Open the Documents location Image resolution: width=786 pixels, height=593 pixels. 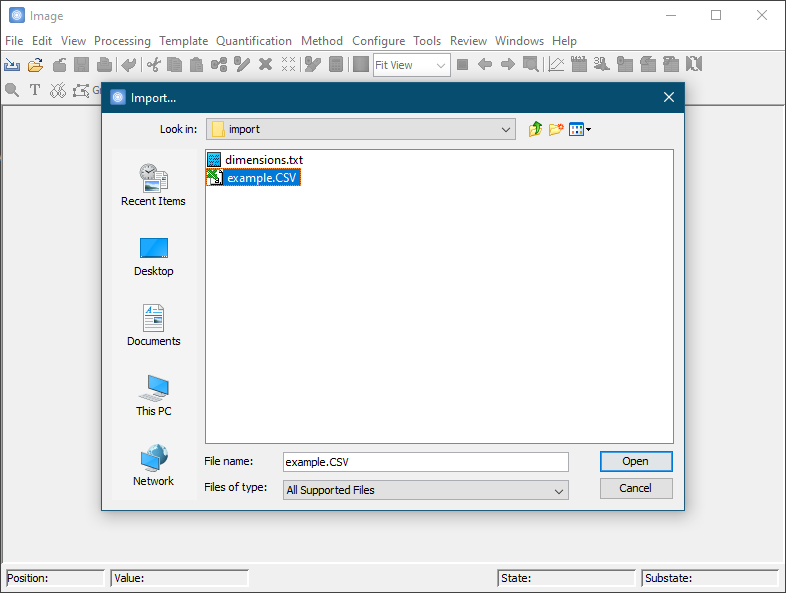[x=153, y=326]
